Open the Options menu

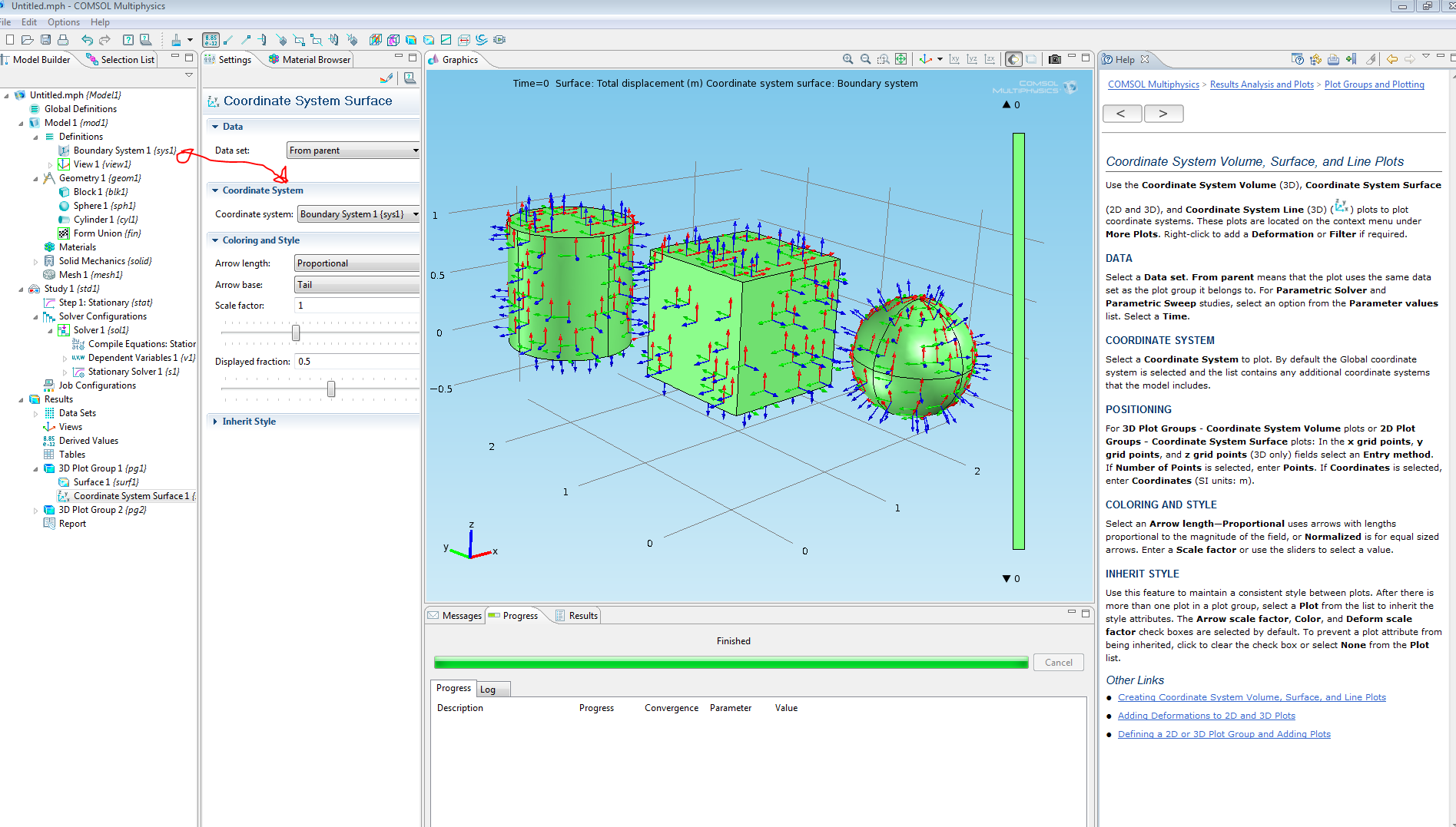coord(64,22)
